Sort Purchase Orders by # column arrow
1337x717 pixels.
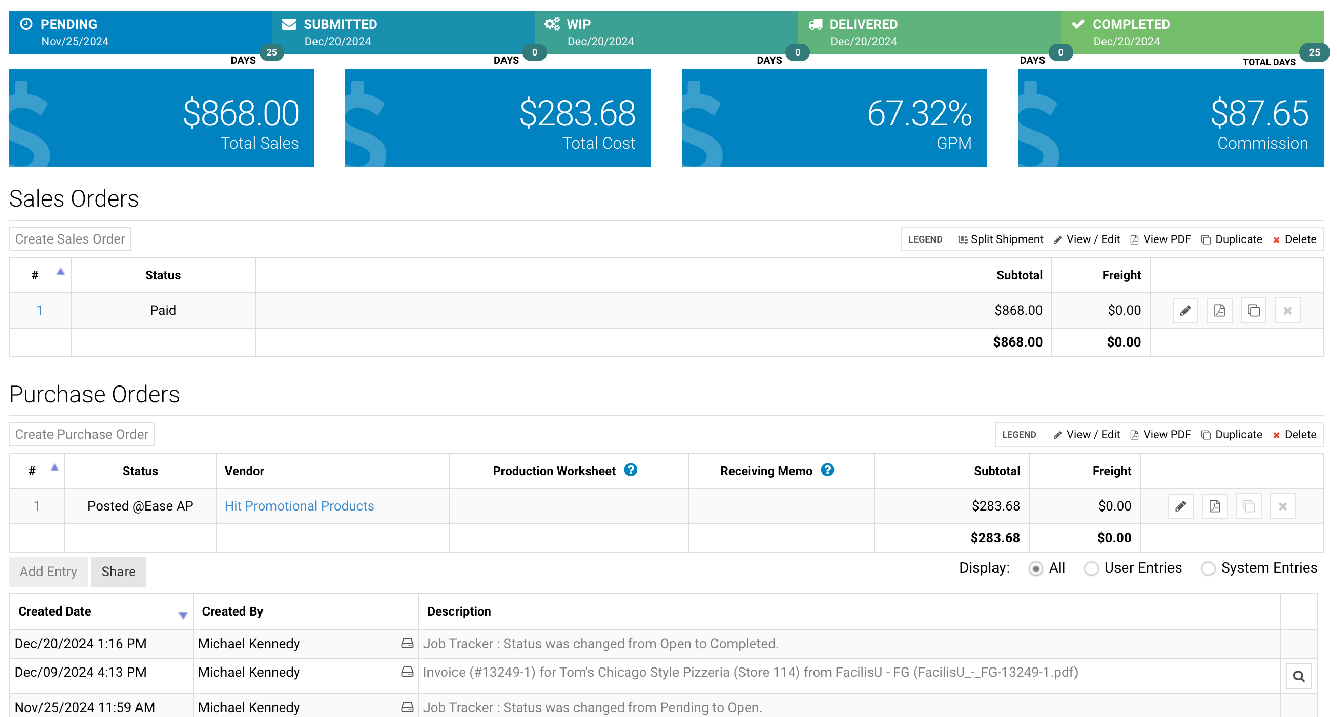pos(55,467)
